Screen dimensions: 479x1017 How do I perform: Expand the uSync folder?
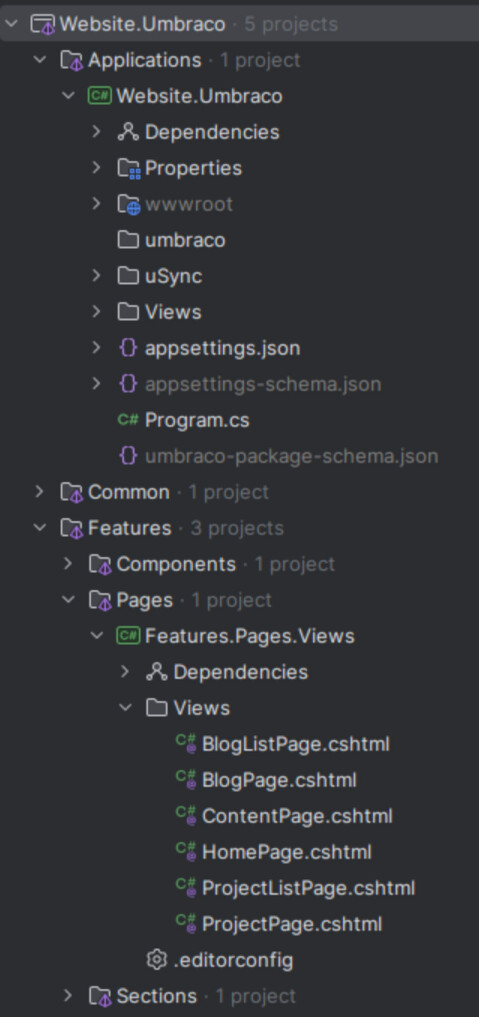tap(97, 276)
